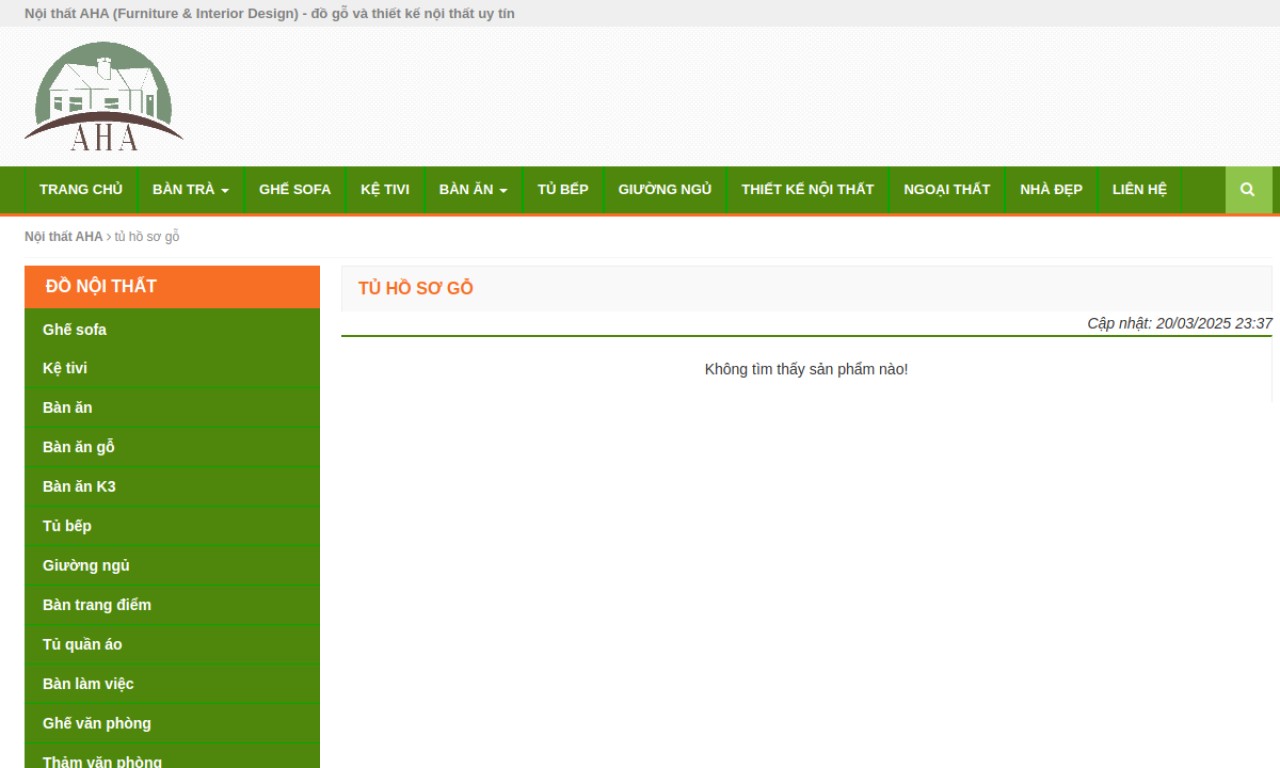1280x768 pixels.
Task: Open sidebar Ghế sofa category
Action: [x=172, y=329]
